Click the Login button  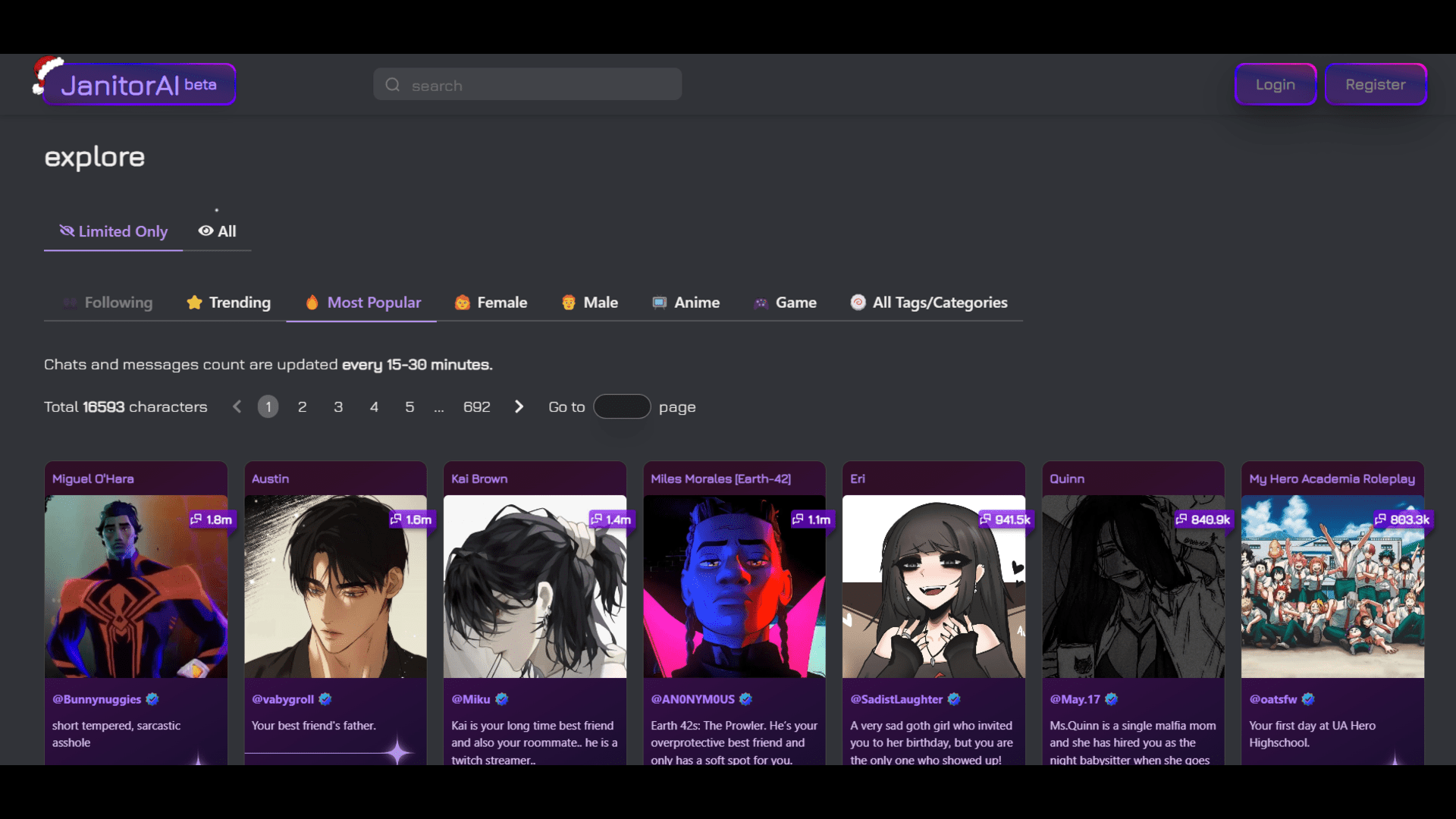(x=1275, y=84)
